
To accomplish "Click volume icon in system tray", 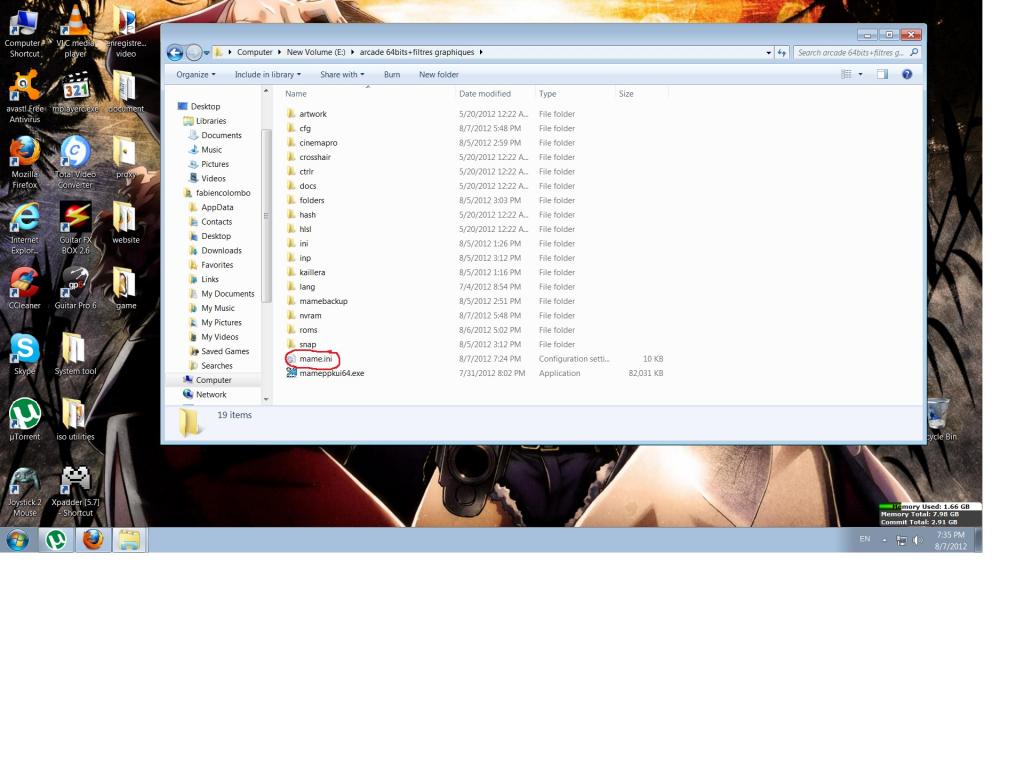I will tap(918, 540).
